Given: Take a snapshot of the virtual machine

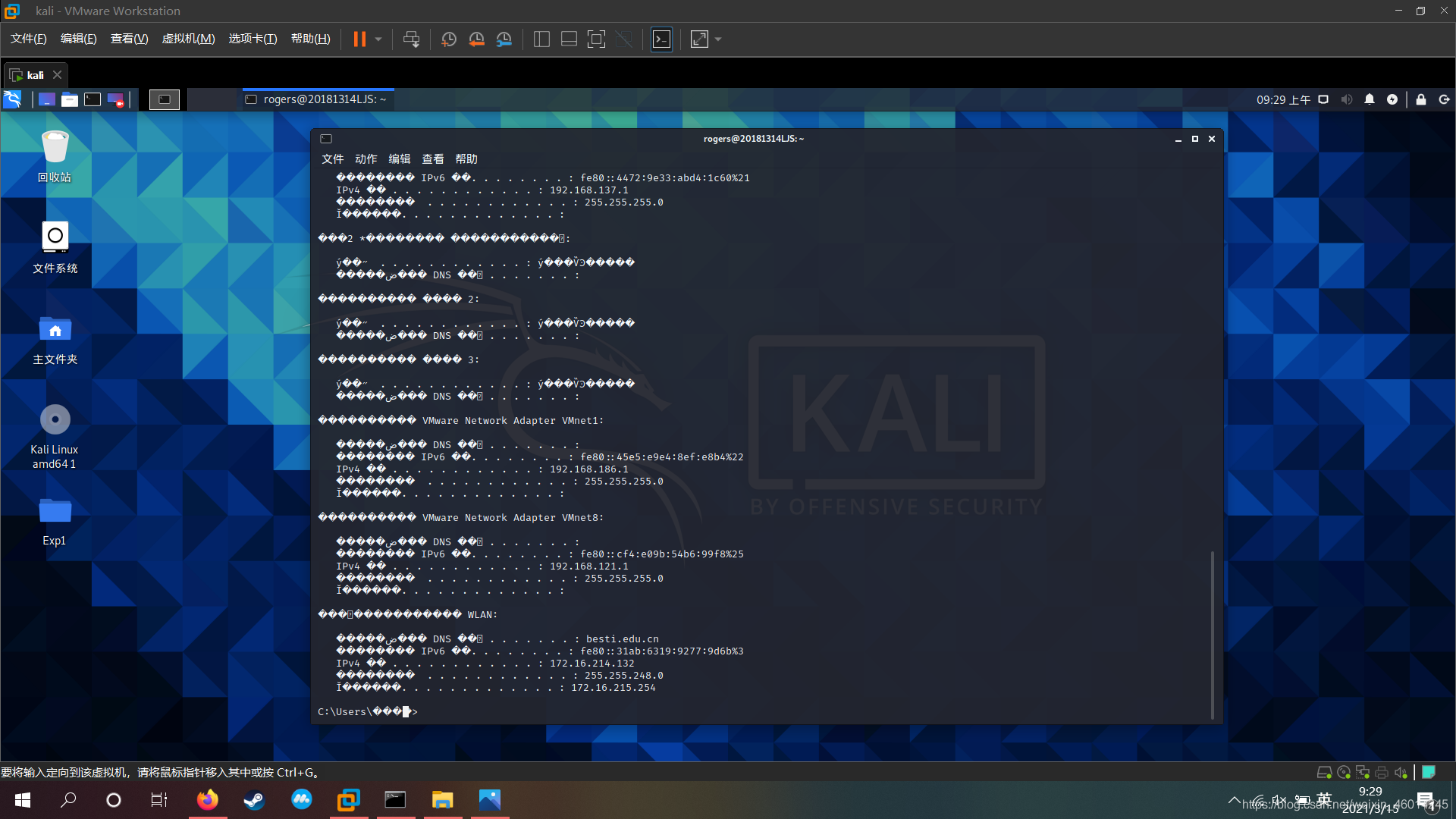Looking at the screenshot, I should click(449, 39).
